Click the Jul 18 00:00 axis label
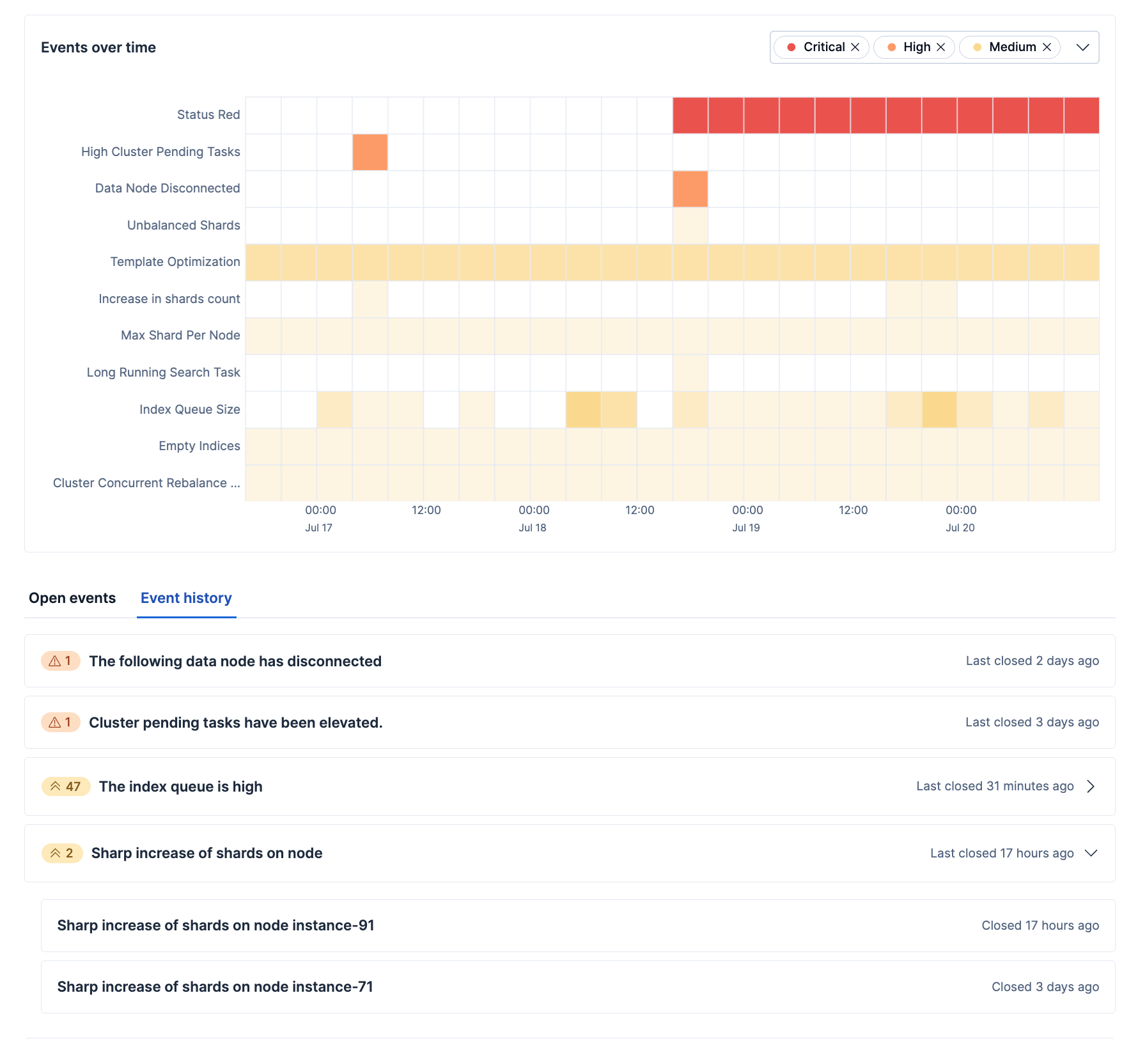 (x=534, y=519)
